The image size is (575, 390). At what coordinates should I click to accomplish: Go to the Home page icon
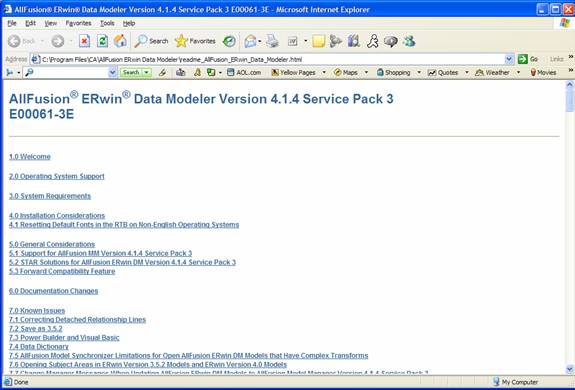point(120,41)
